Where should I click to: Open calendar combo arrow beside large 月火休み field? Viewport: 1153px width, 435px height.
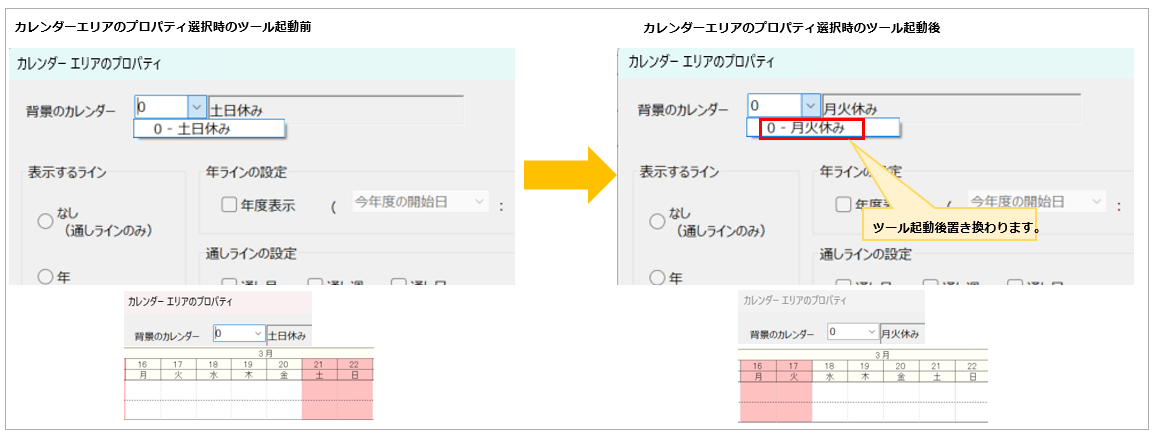tap(809, 106)
